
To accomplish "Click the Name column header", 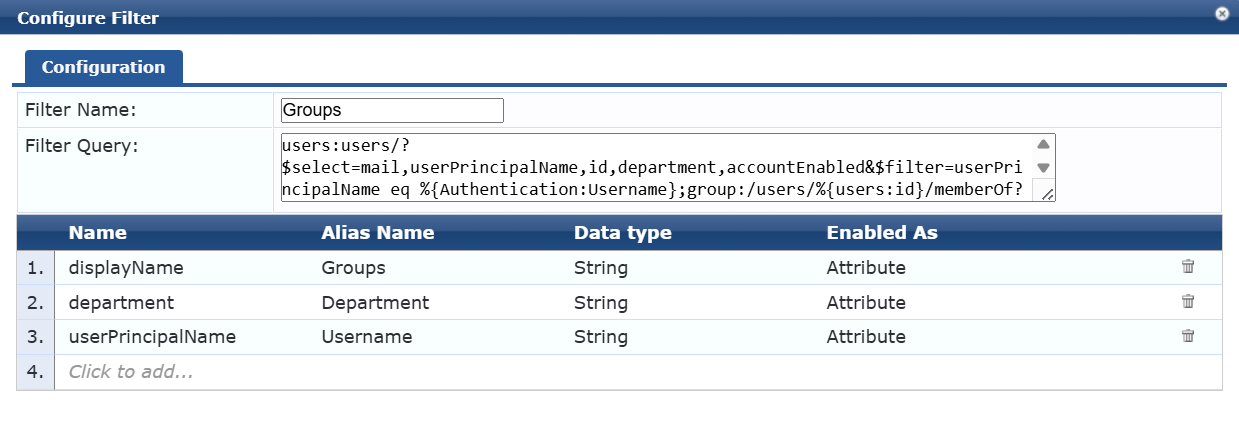I will click(x=97, y=233).
